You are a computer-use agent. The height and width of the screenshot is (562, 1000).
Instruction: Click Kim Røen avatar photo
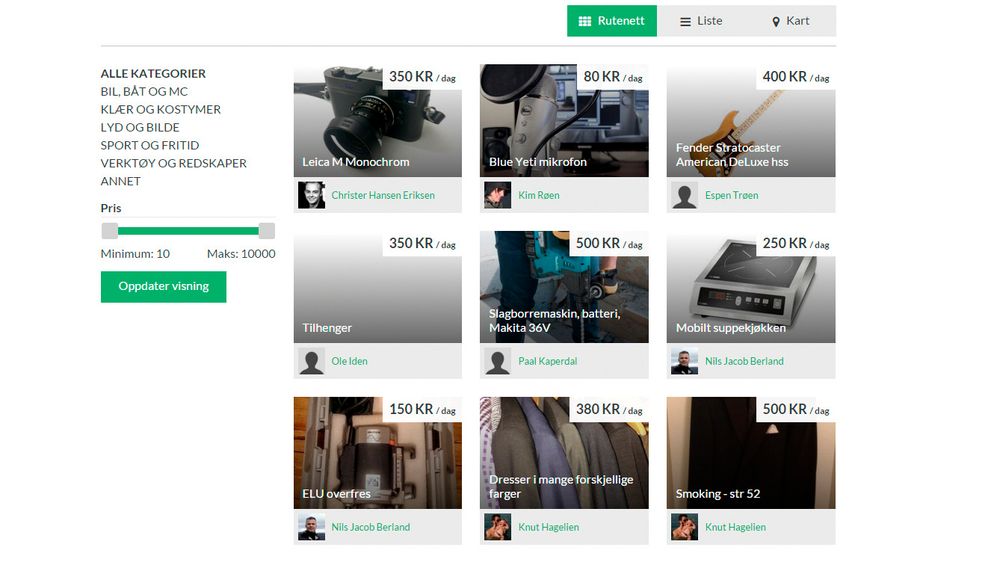pyautogui.click(x=497, y=195)
